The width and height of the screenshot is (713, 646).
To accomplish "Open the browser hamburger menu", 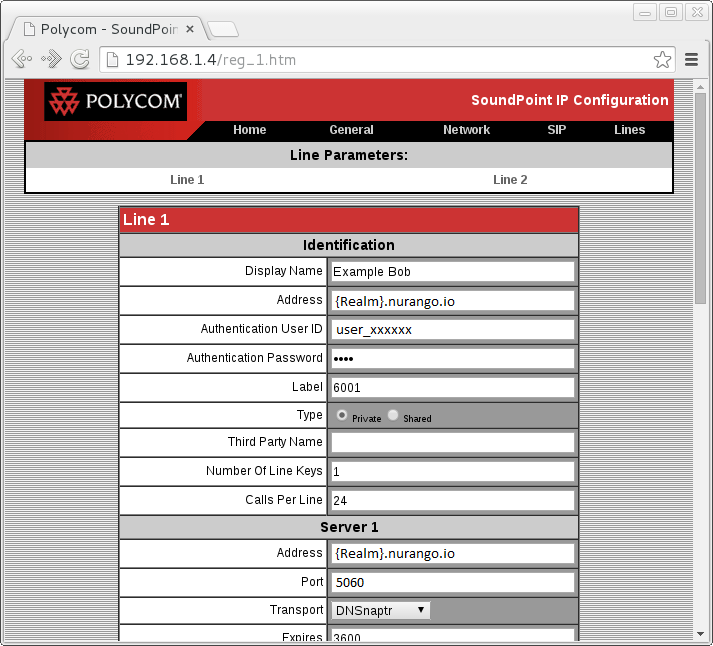I will click(x=691, y=60).
